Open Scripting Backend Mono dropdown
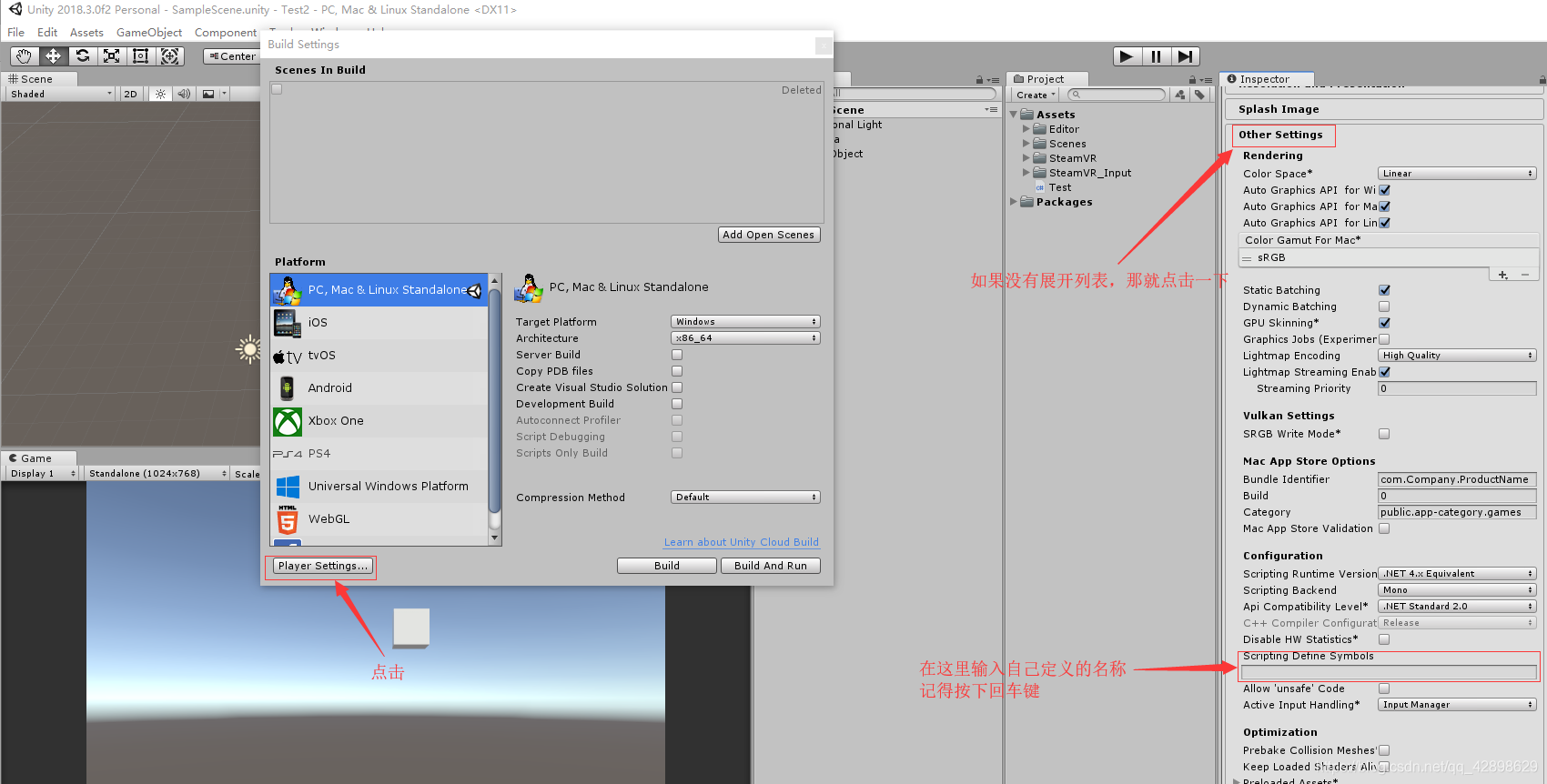Image resolution: width=1547 pixels, height=784 pixels. (1457, 590)
